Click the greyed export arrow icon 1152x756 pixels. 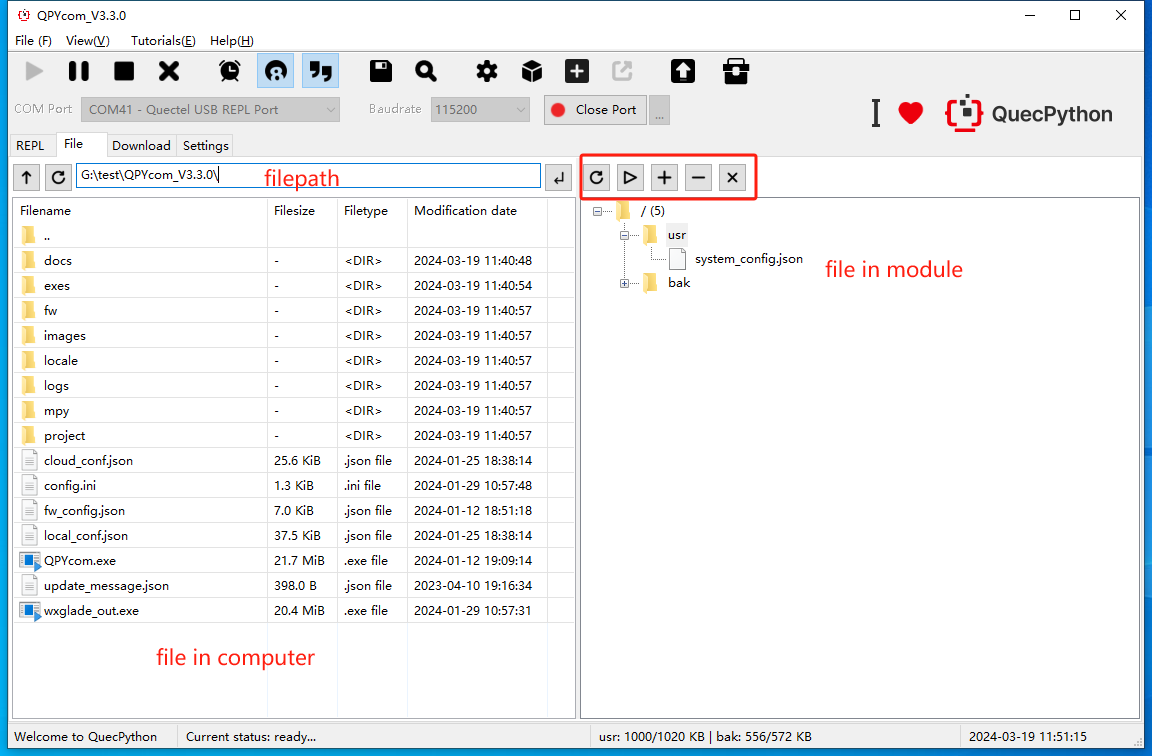click(622, 71)
